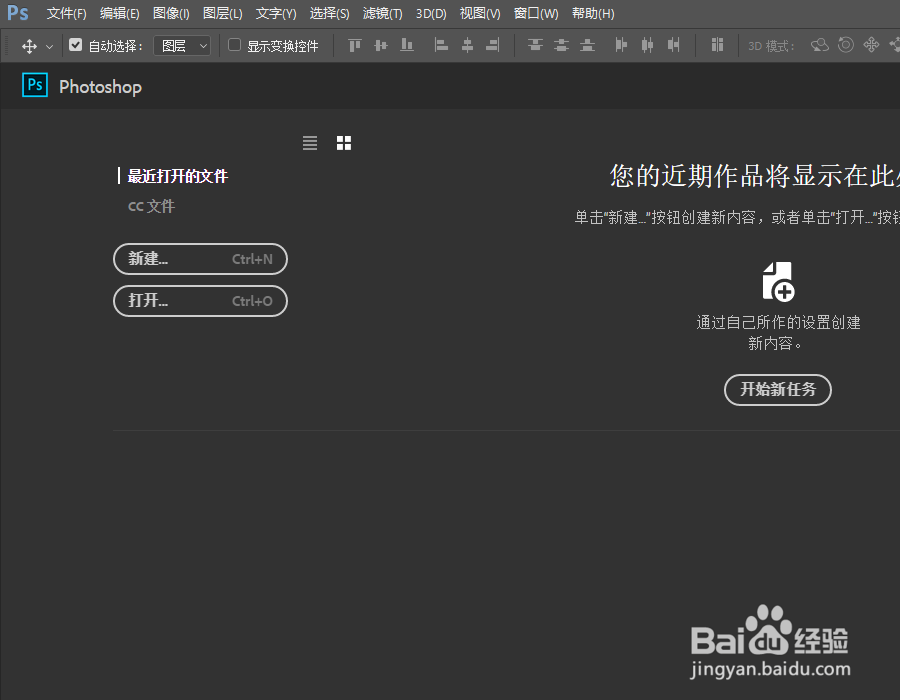Select the Move tool icon
Screen dimensions: 900x700
(x=29, y=46)
